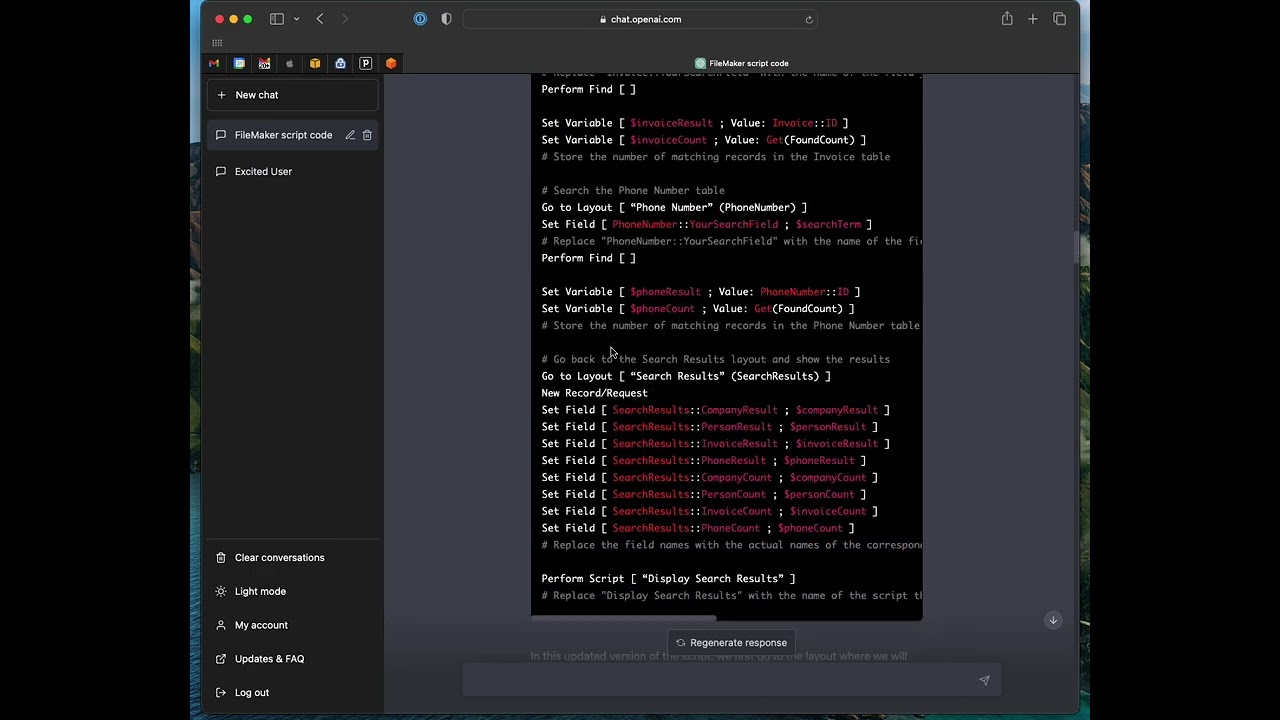1280x720 pixels.
Task: Click the Set Variable $phoneCount line
Action: pos(698,309)
